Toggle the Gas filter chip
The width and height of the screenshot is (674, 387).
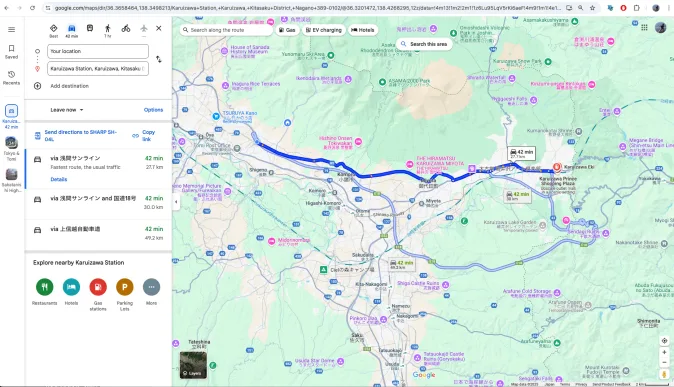287,30
